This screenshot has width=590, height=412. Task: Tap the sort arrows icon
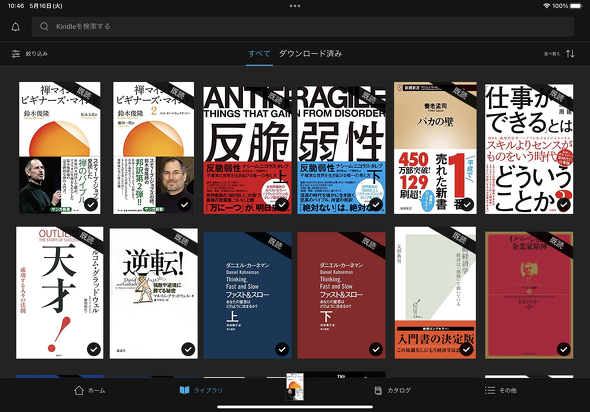(x=570, y=54)
